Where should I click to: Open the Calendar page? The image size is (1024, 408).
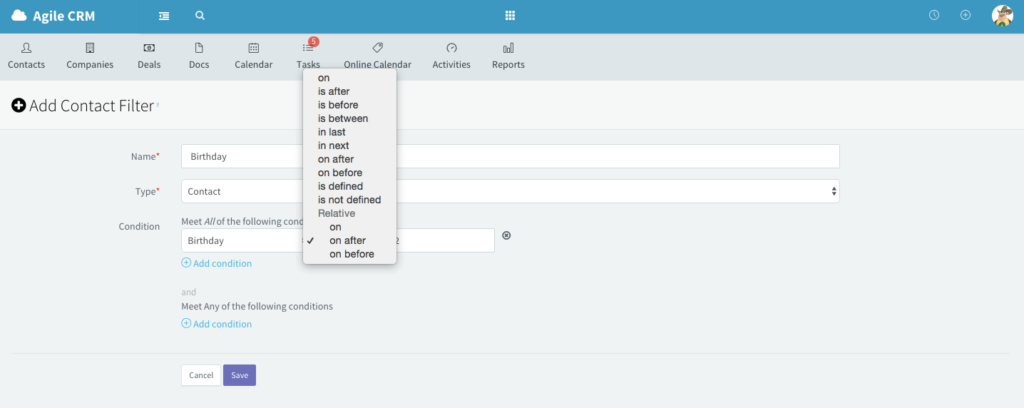click(253, 55)
